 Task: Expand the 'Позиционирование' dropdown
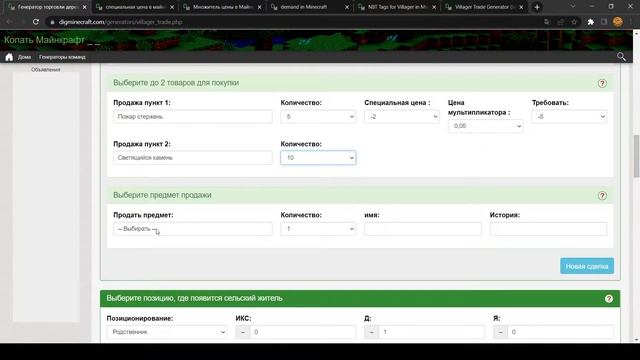[x=167, y=332]
